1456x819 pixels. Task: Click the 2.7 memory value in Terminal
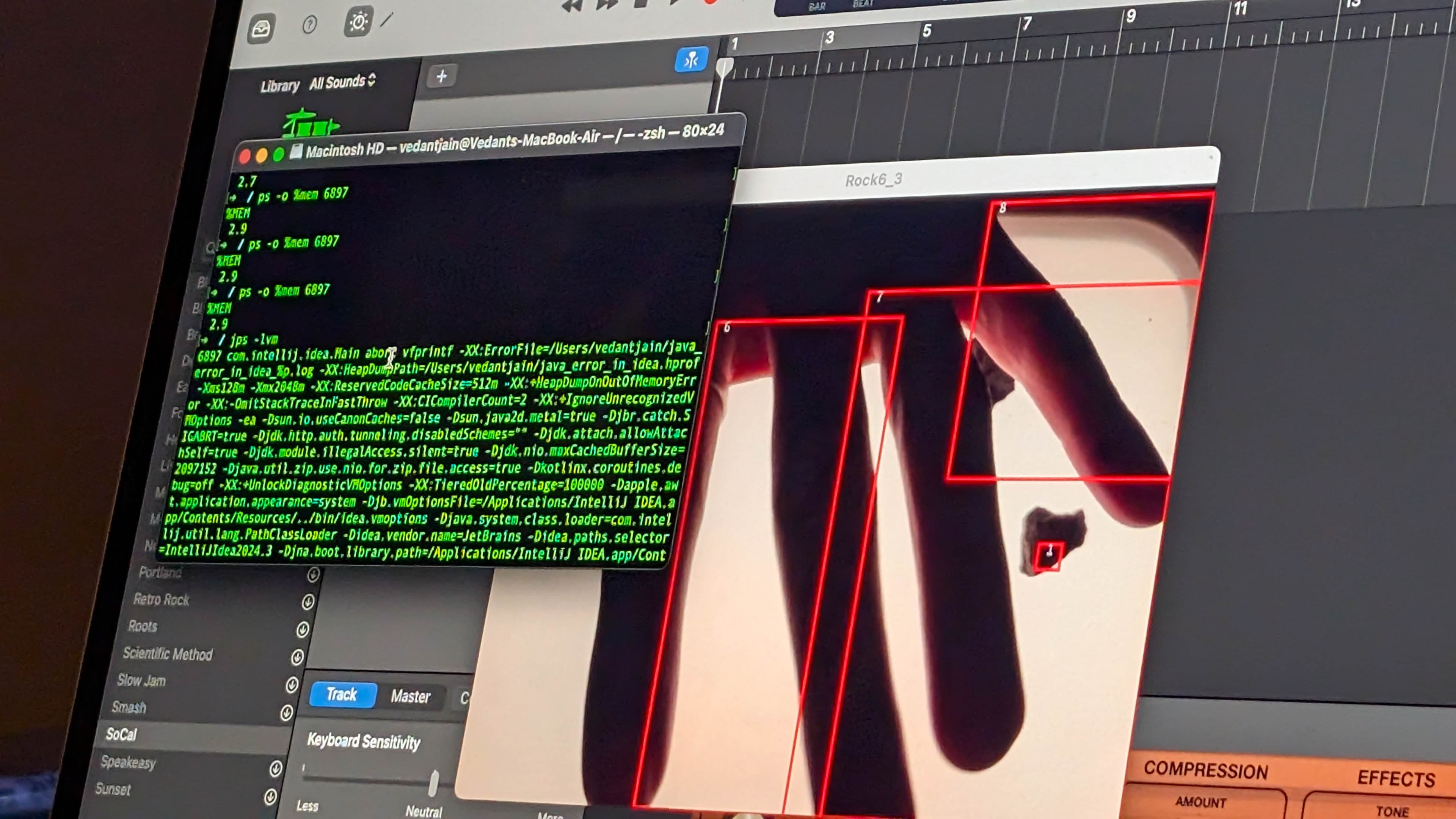click(x=247, y=182)
